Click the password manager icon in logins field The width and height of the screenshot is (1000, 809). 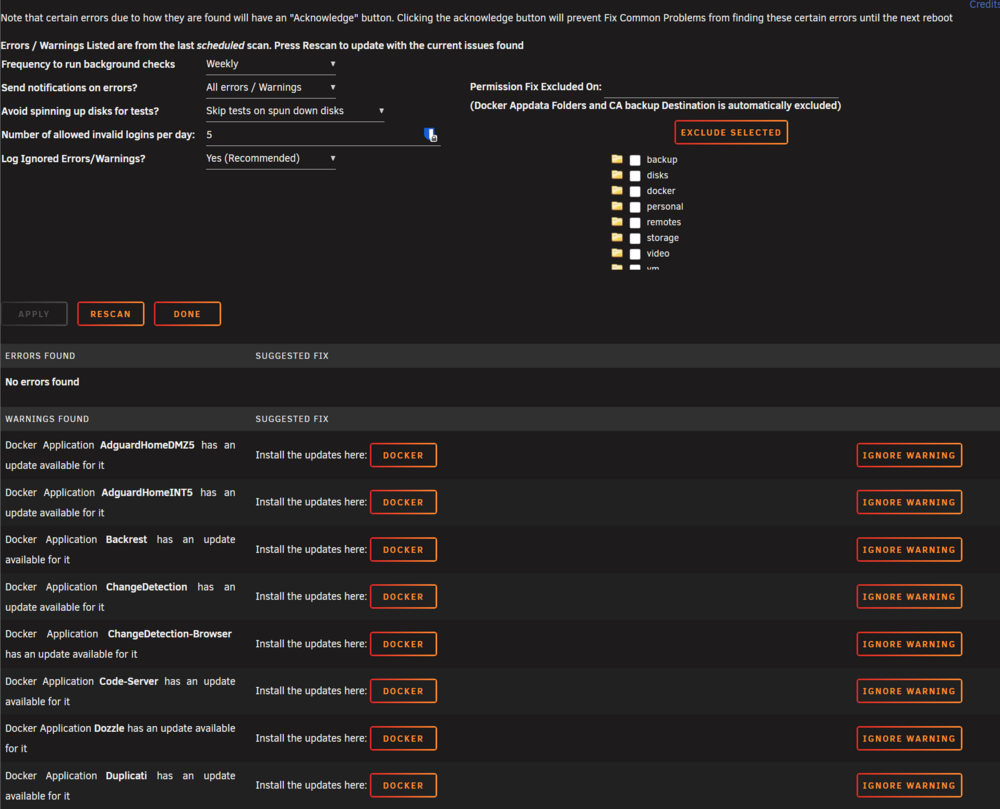coord(430,135)
